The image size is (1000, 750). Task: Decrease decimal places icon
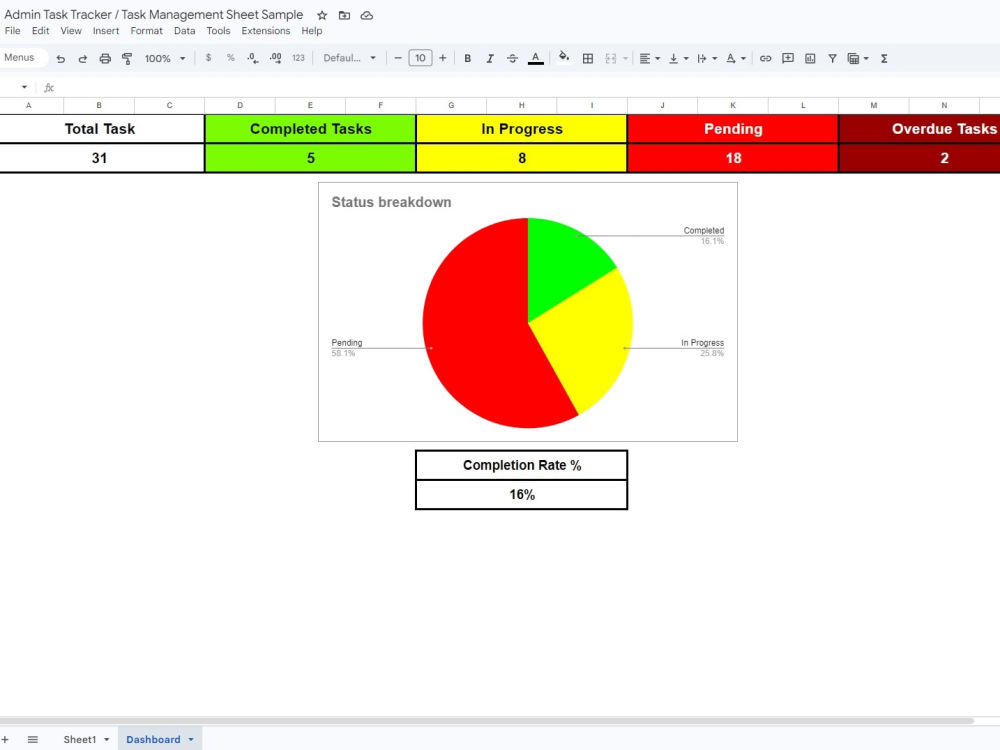tap(253, 58)
